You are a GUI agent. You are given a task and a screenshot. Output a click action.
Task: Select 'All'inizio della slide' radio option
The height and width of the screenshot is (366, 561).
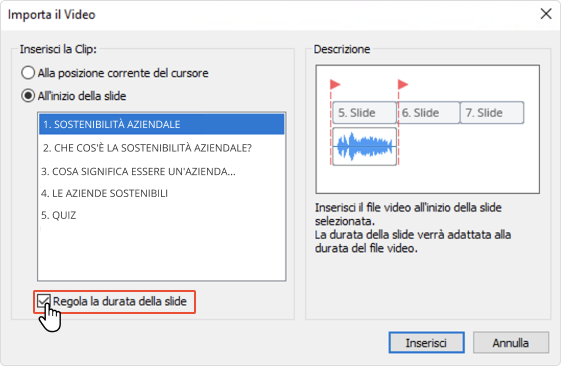click(28, 96)
